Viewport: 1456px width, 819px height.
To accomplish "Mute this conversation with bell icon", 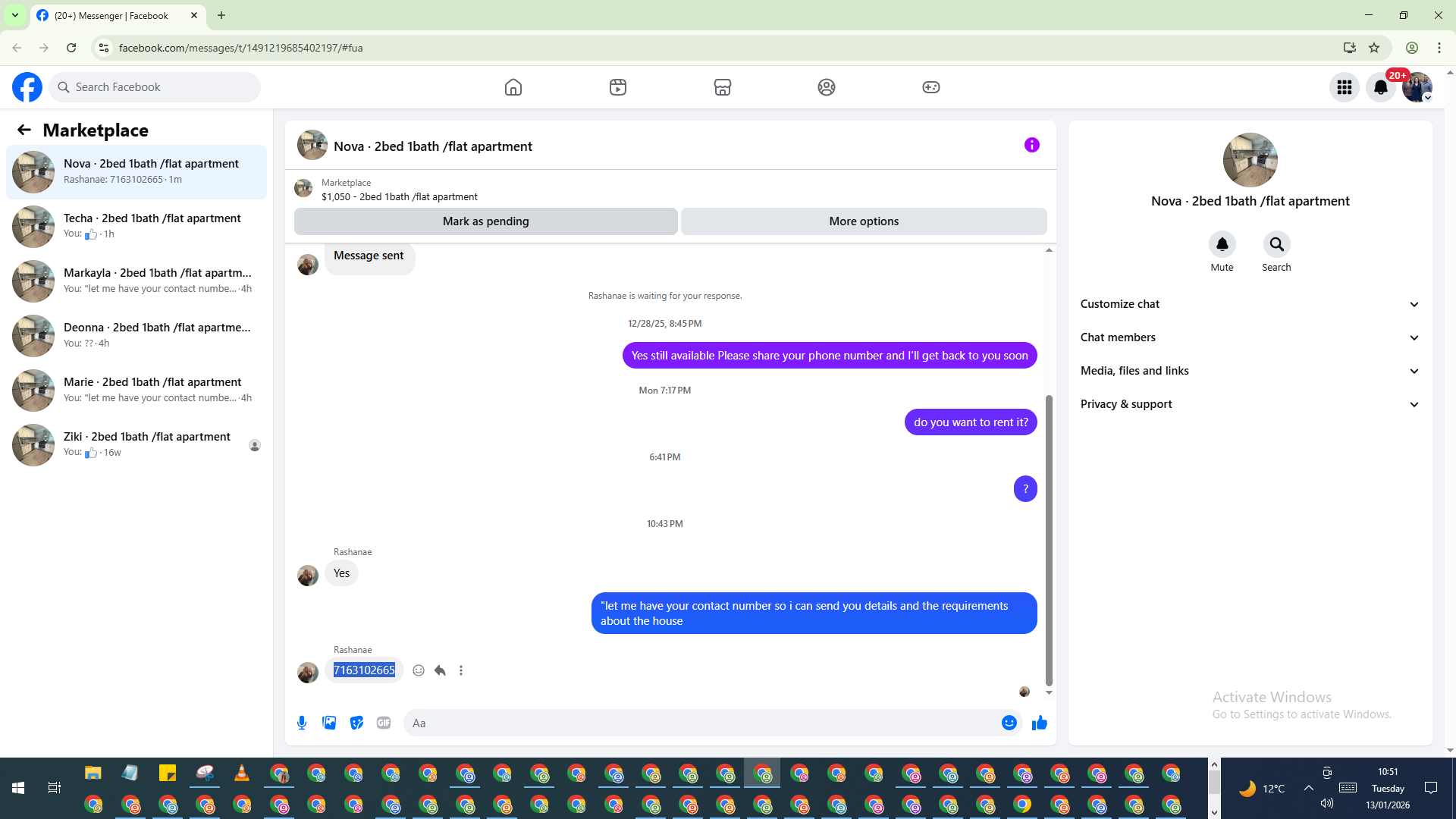I will point(1222,244).
